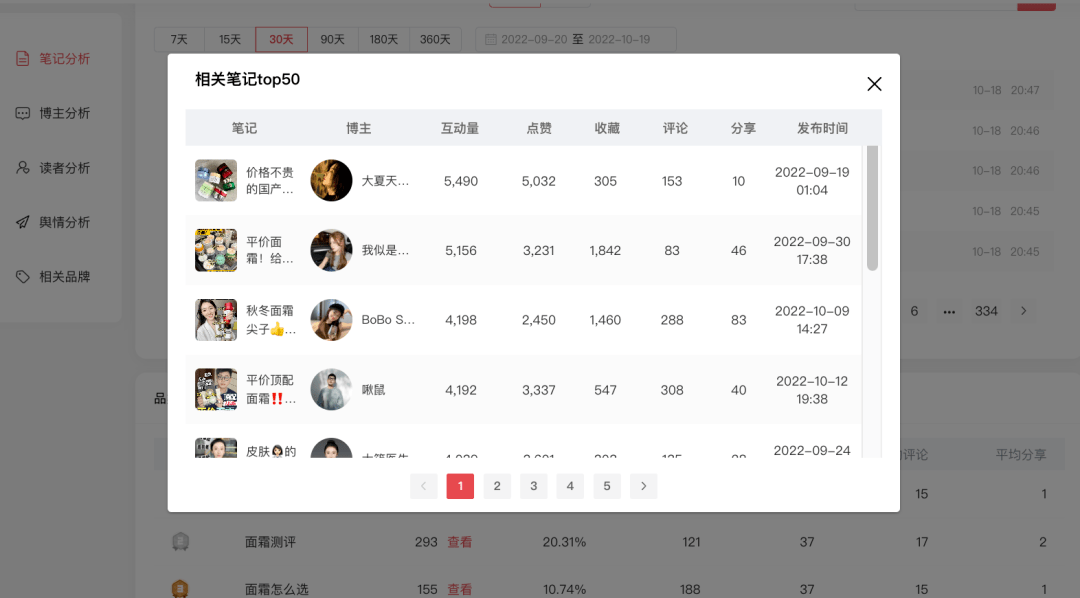Close the 相关笔记top50 dialog

click(x=874, y=84)
